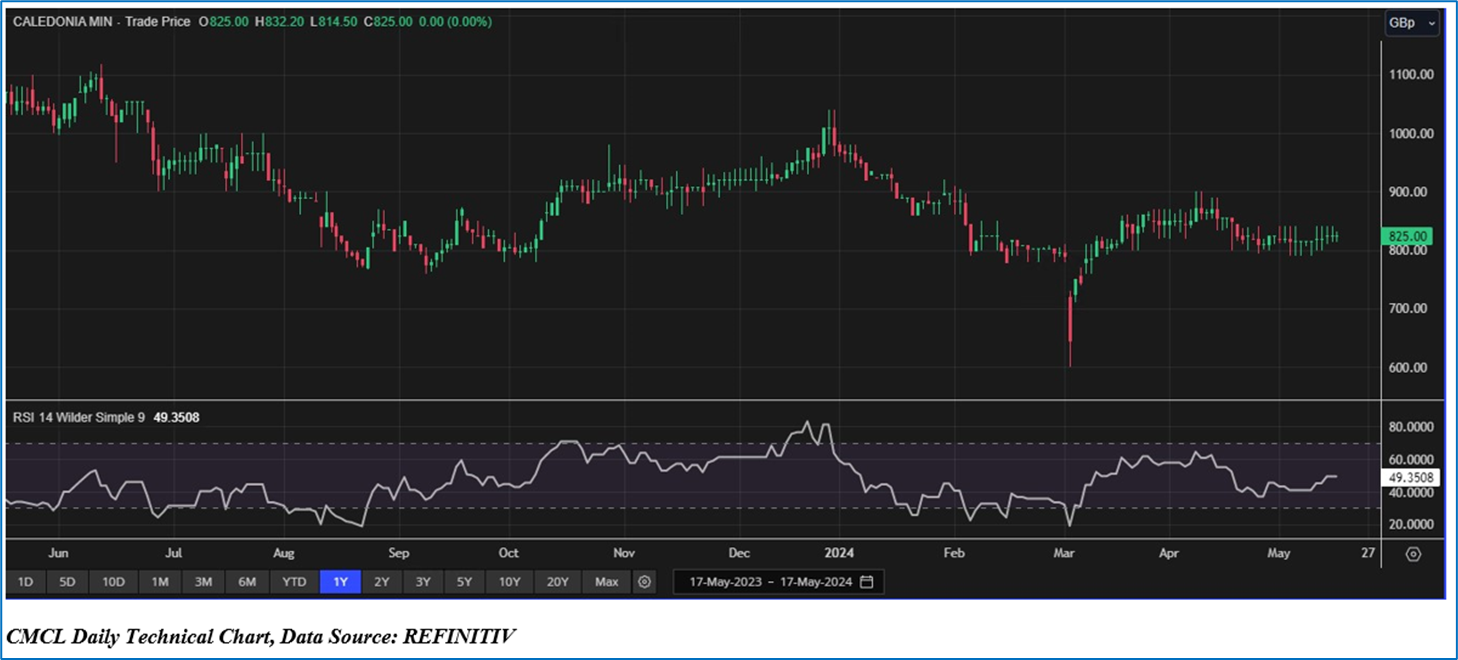Click the 825.00 current price label
This screenshot has width=1458, height=660.
(x=1408, y=237)
